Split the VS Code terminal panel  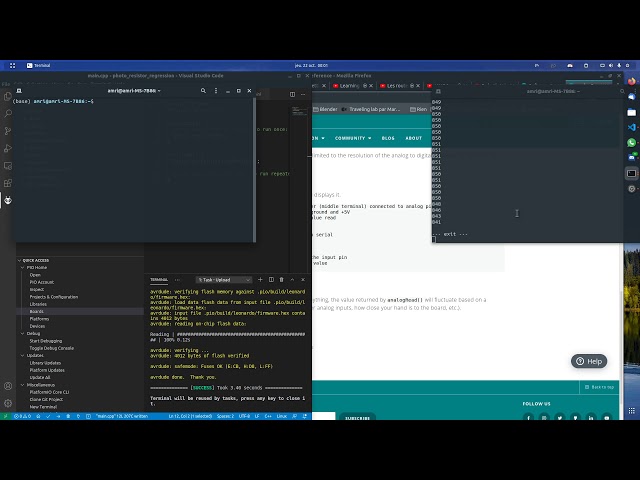click(271, 280)
